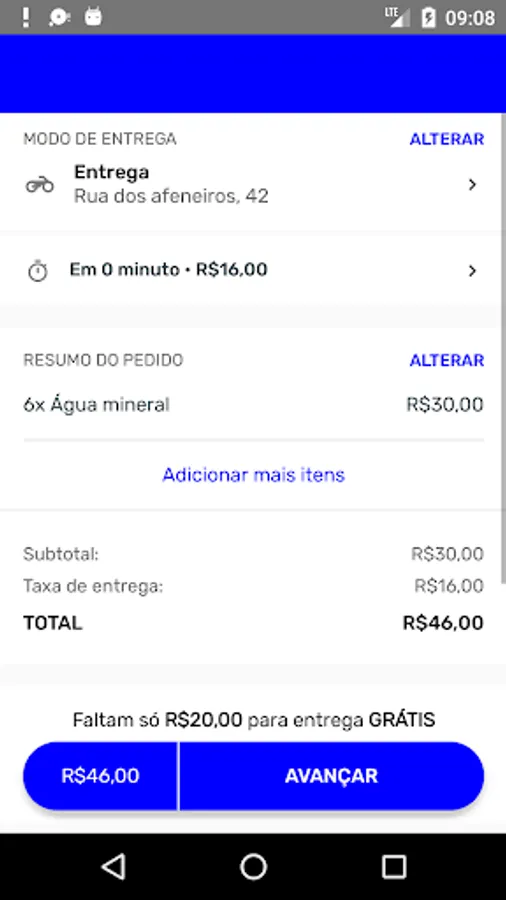Viewport: 506px width, 900px height.
Task: Tap the motorcycle delivery icon
Action: coord(40,185)
